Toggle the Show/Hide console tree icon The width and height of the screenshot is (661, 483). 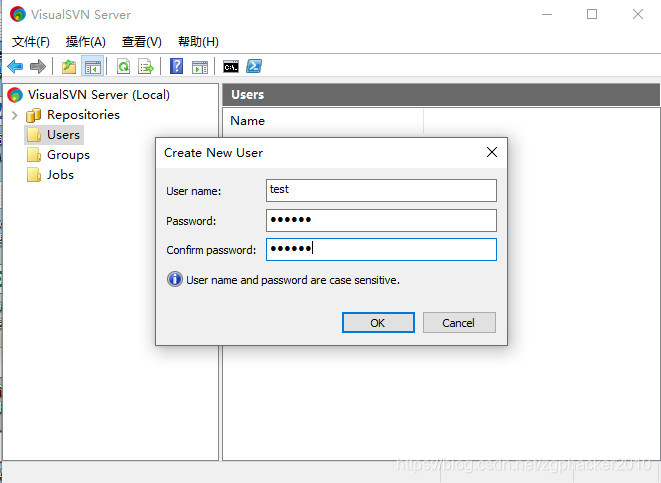click(x=92, y=66)
